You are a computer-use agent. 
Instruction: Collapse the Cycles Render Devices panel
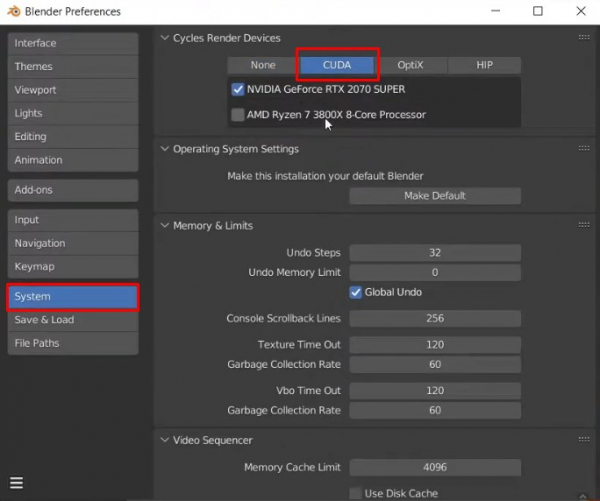165,38
